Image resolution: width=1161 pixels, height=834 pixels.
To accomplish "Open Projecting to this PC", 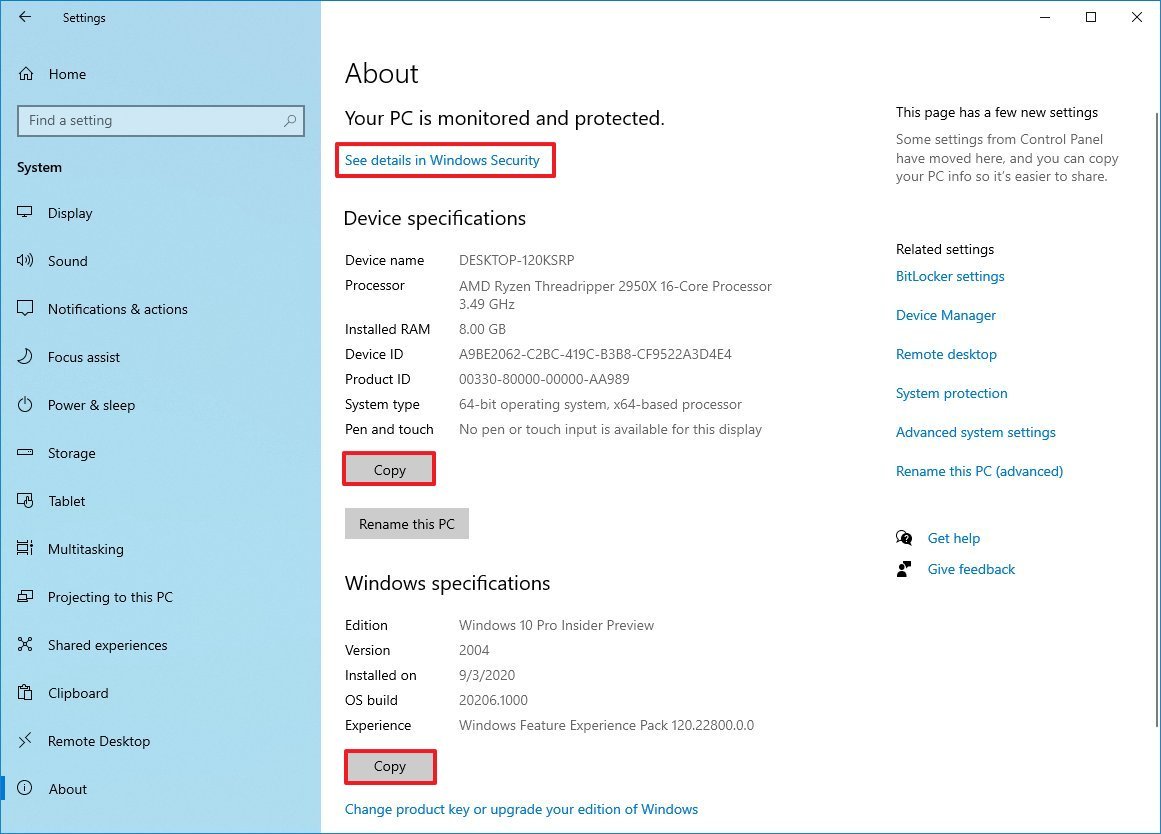I will [x=110, y=597].
